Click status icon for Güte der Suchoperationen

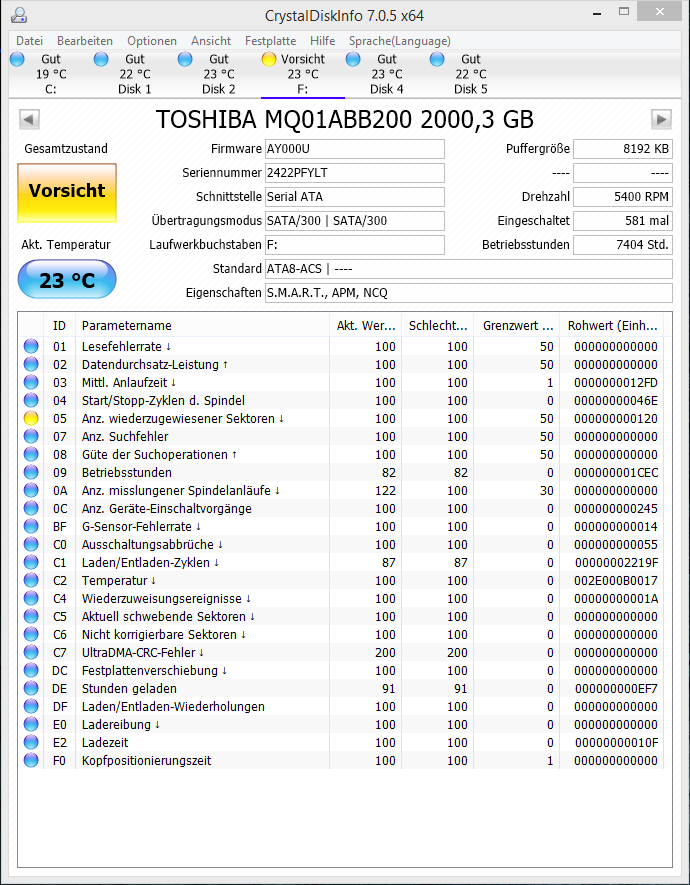click(31, 454)
